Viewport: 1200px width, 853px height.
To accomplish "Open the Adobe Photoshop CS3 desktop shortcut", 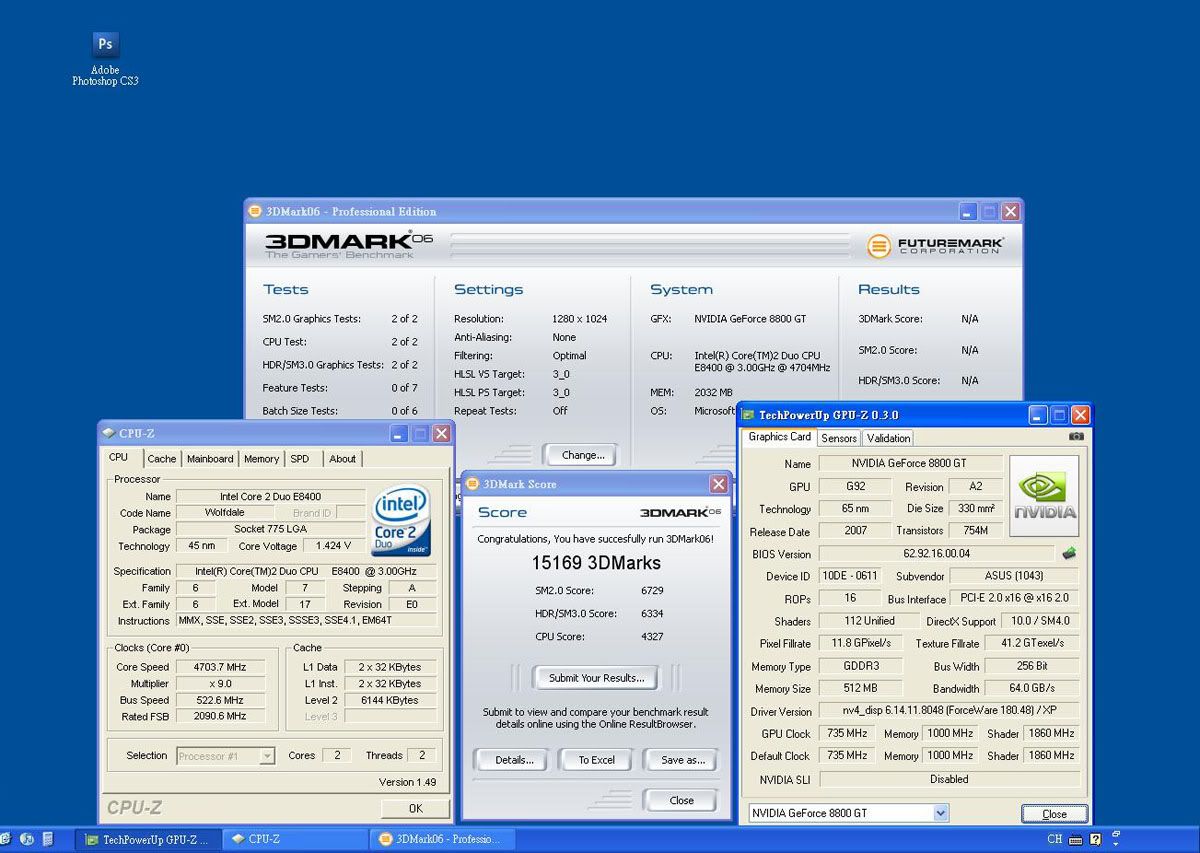I will tap(105, 58).
